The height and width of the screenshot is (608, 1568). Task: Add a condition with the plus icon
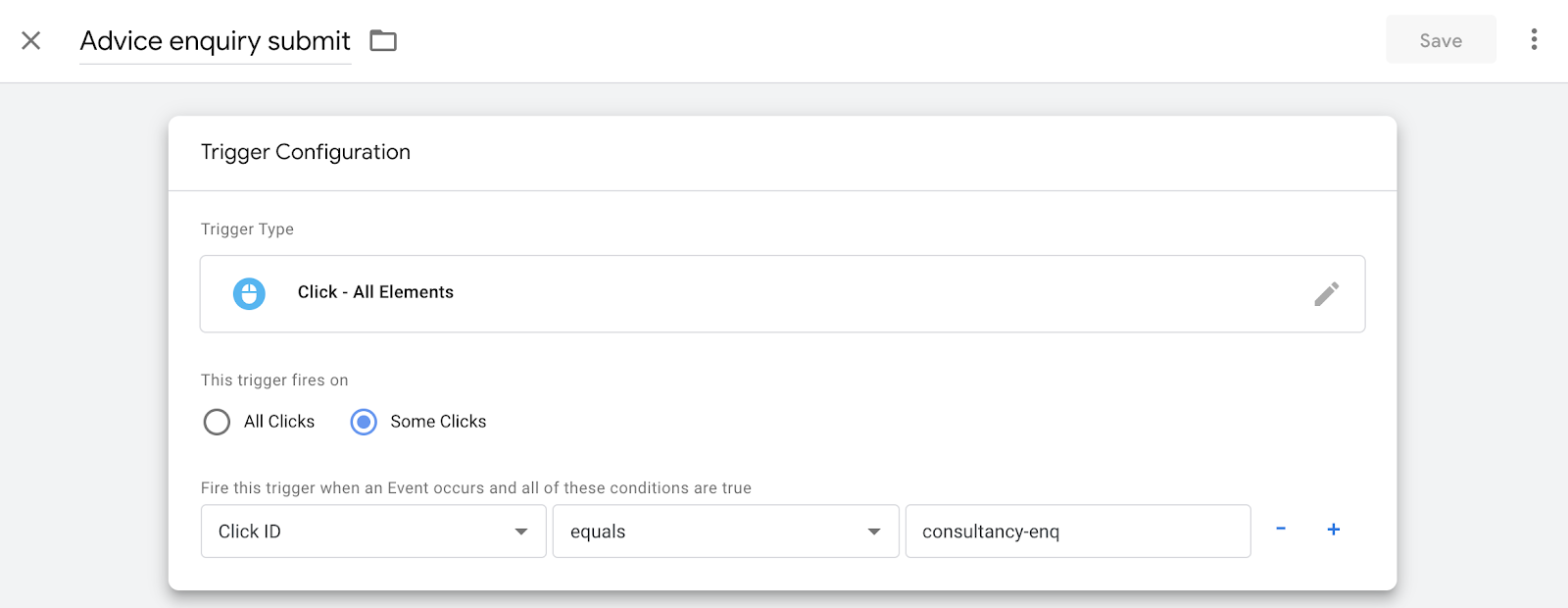[x=1333, y=530]
